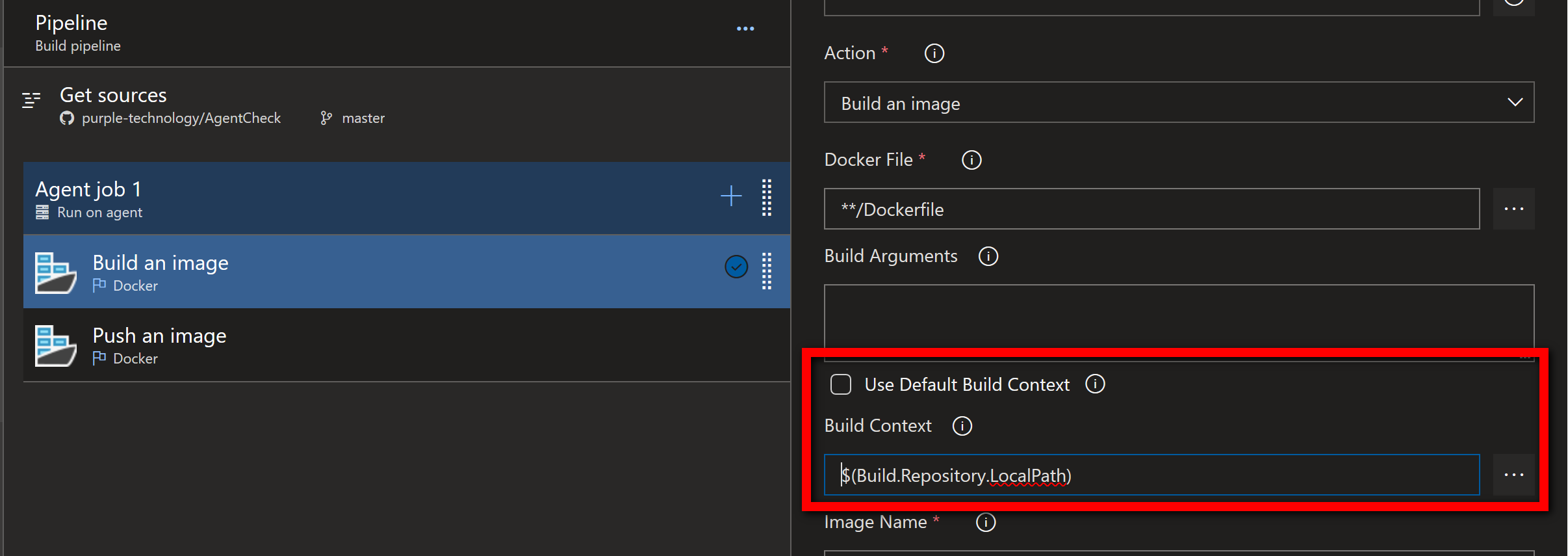Viewport: 1568px width, 556px height.
Task: Show Build Arguments info tooltip
Action: [x=988, y=256]
